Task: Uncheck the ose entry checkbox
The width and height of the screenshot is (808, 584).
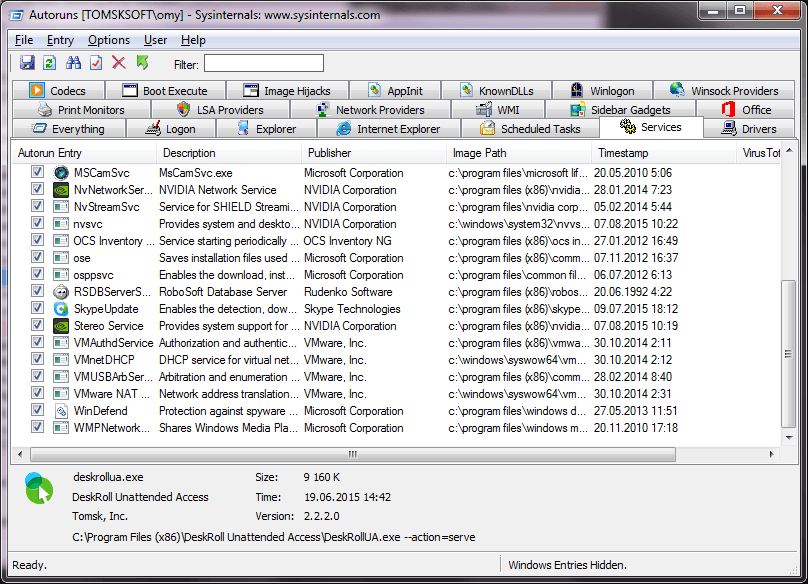Action: [x=37, y=257]
